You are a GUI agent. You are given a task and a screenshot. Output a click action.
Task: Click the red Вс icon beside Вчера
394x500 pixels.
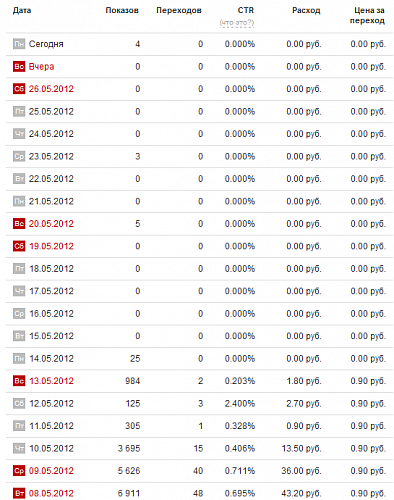[19, 67]
